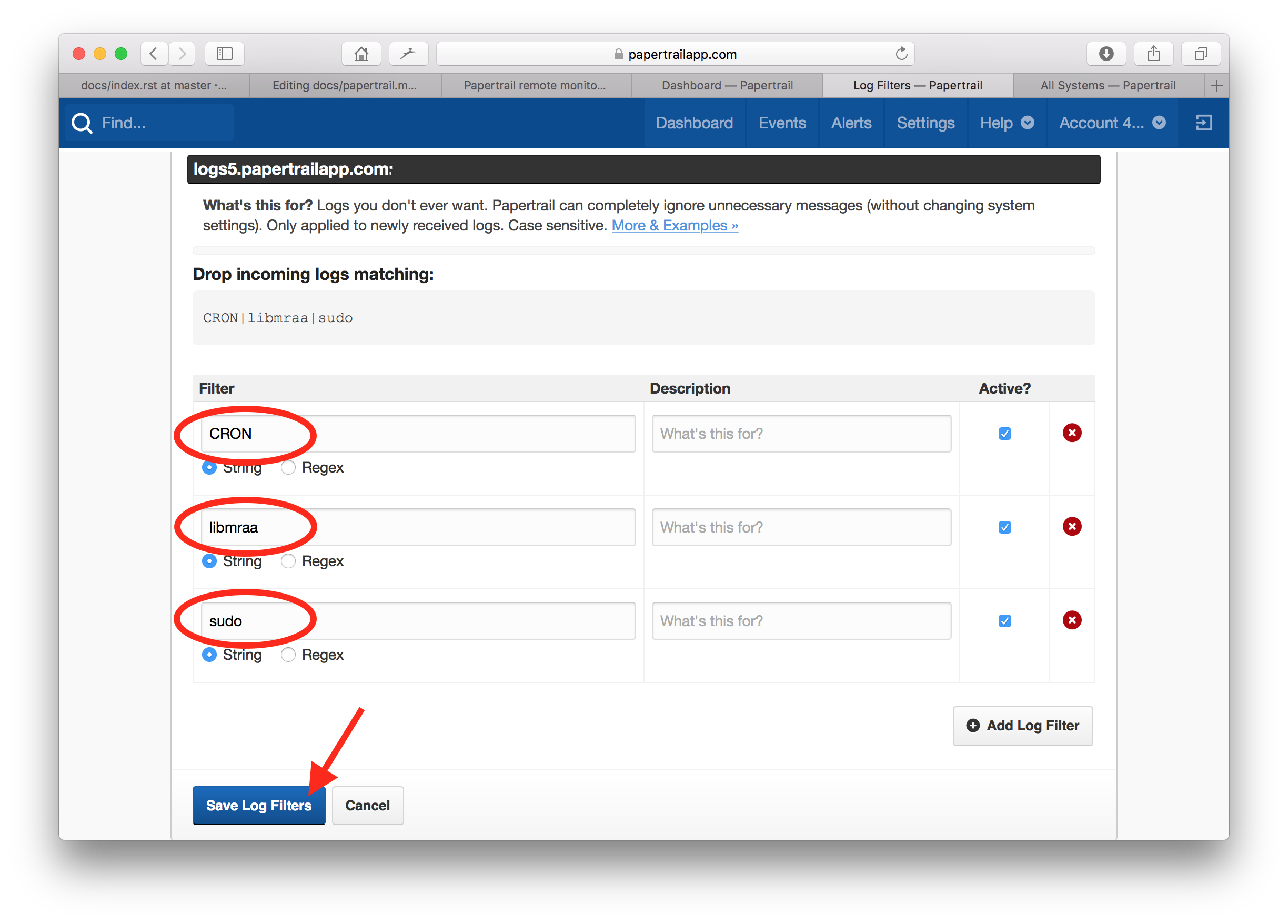Open the downloads icon in Safari toolbar
Image resolution: width=1288 pixels, height=924 pixels.
tap(1106, 54)
